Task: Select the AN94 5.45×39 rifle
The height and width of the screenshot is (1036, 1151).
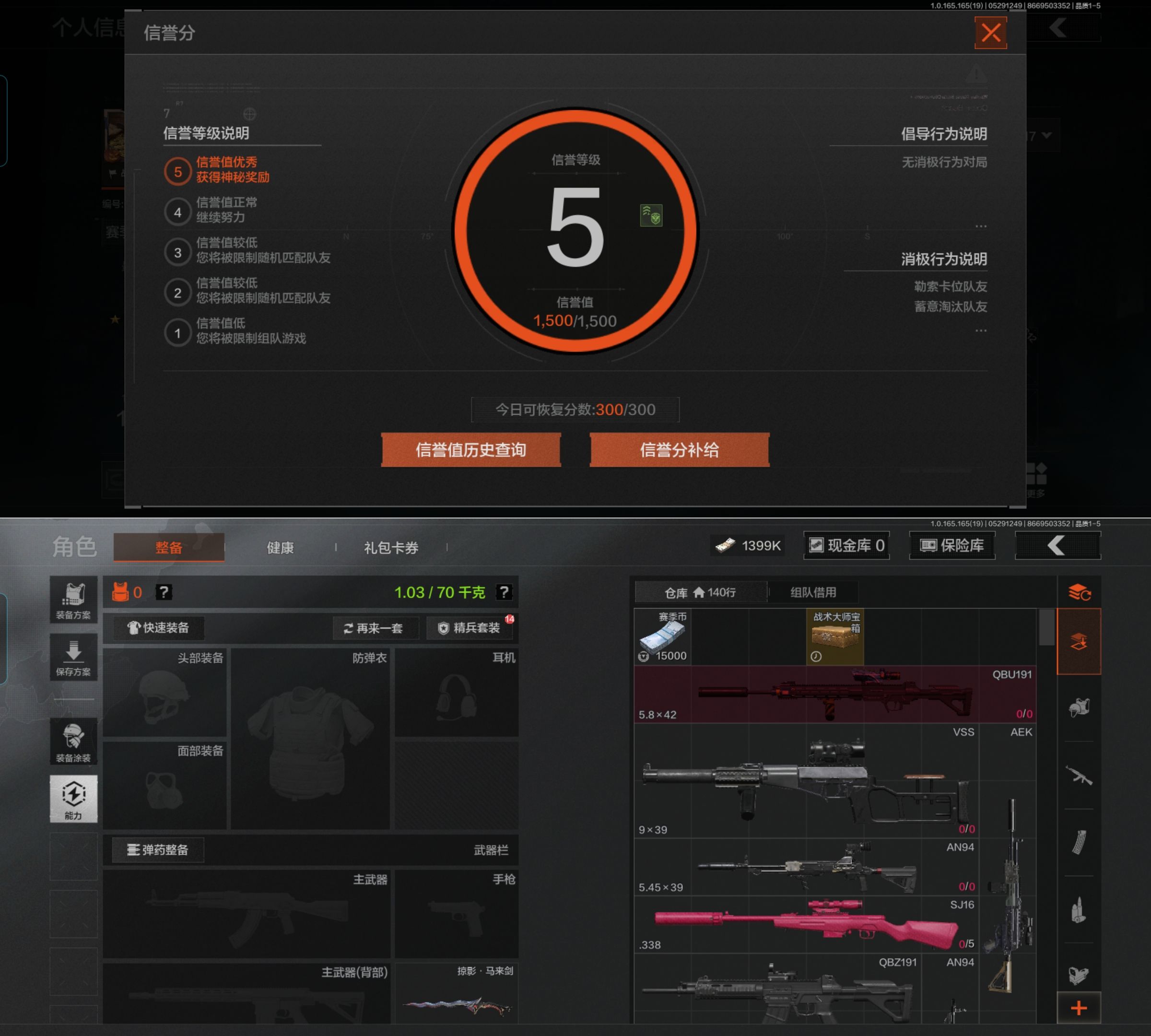Action: pyautogui.click(x=806, y=867)
